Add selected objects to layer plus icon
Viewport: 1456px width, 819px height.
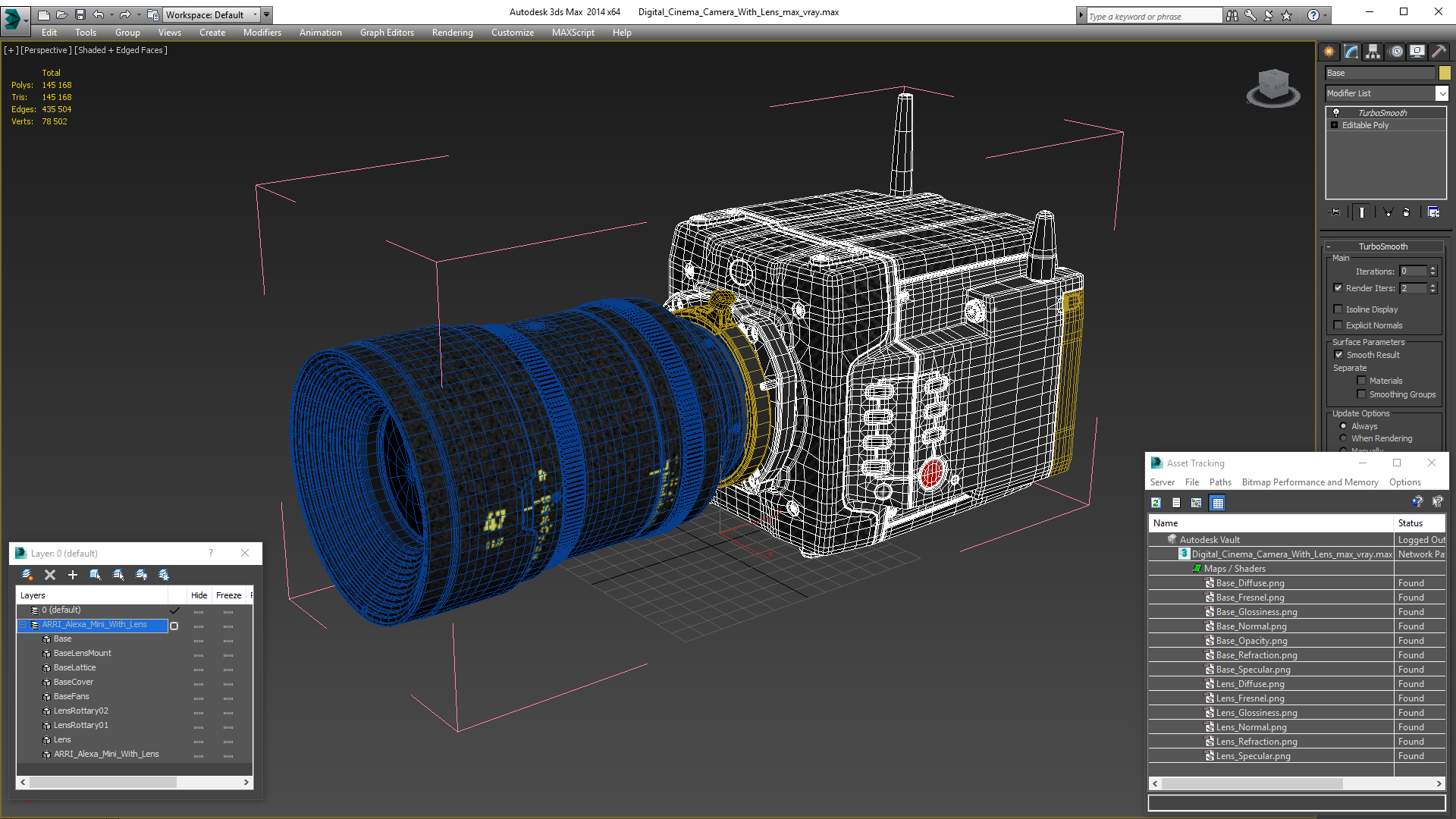click(x=73, y=575)
